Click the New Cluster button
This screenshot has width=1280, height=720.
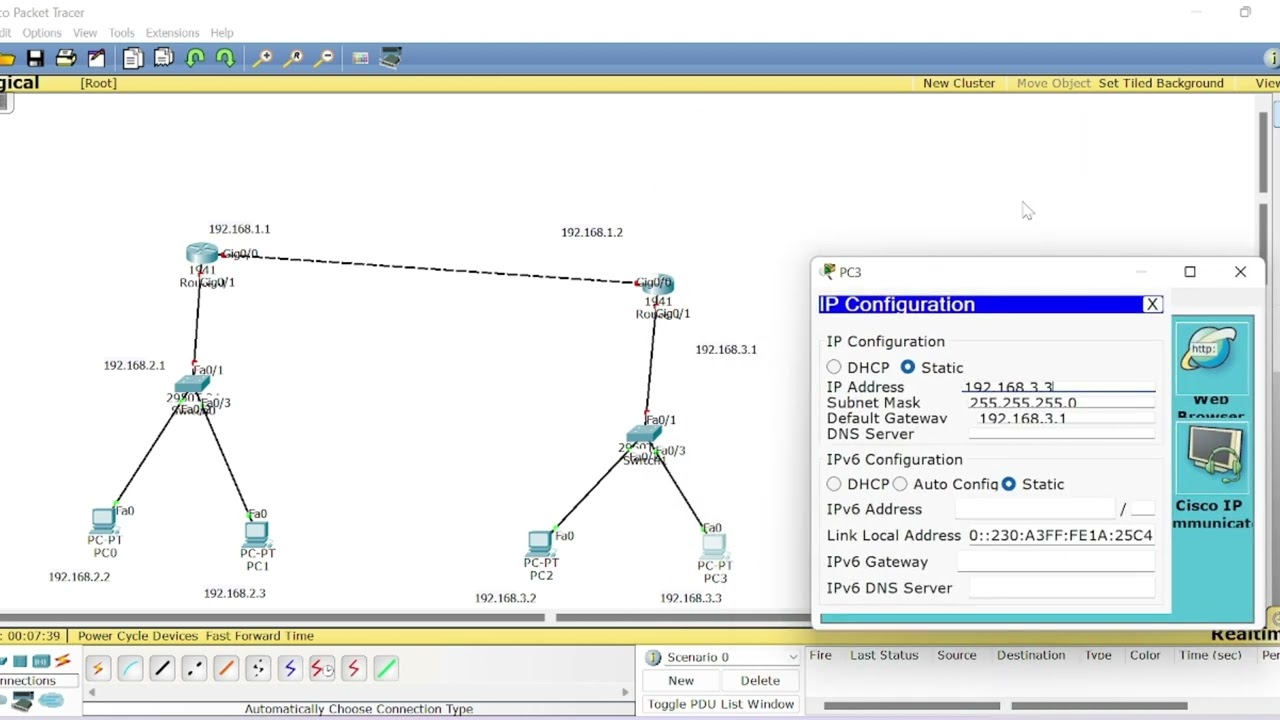pos(959,83)
